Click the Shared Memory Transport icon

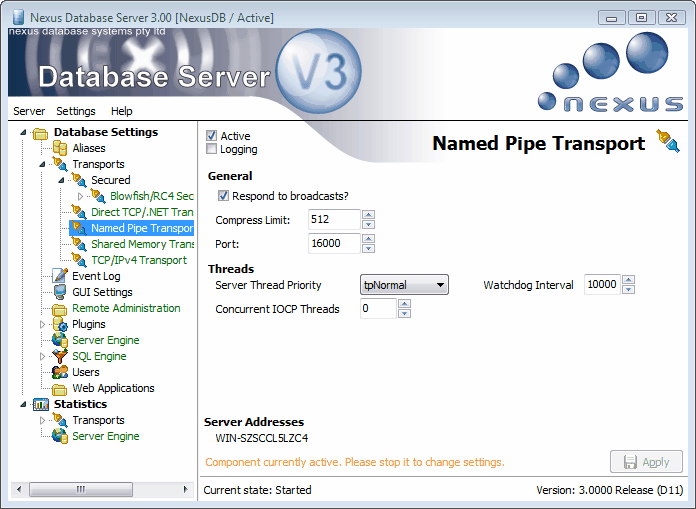pyautogui.click(x=79, y=244)
